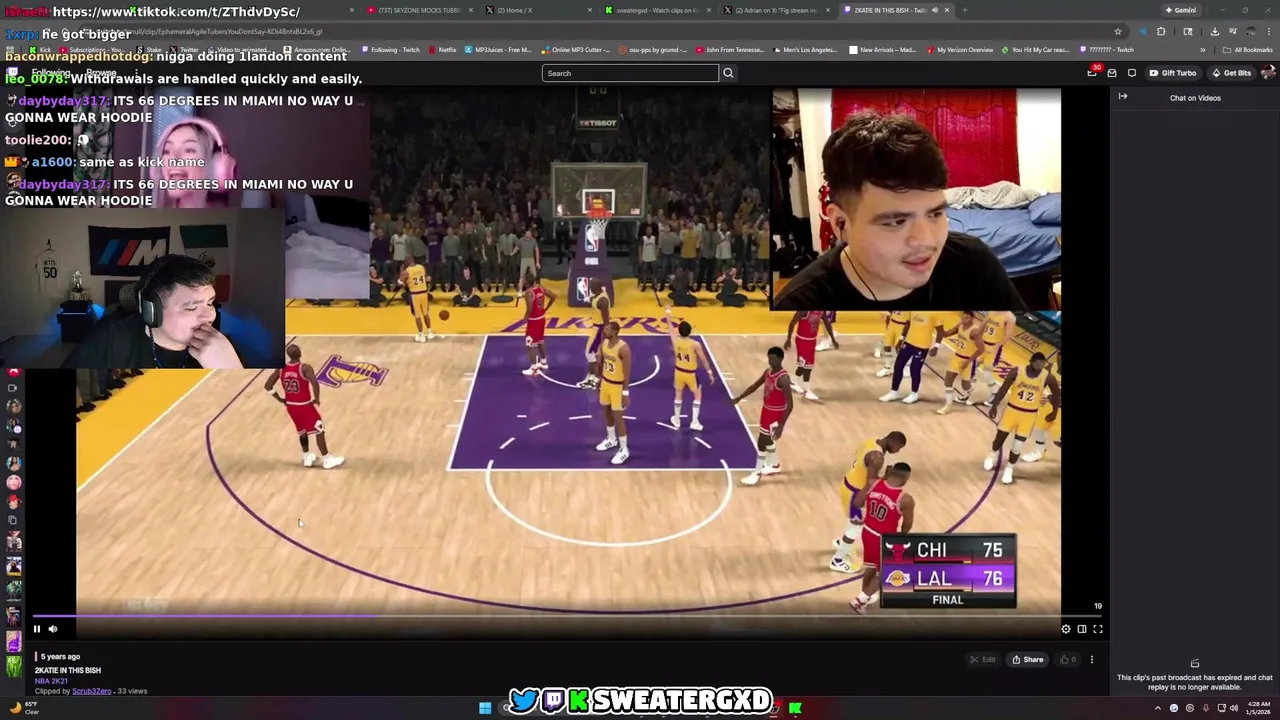Open the green Kick icon on taskbar
This screenshot has height=720, width=1280.
(x=795, y=708)
